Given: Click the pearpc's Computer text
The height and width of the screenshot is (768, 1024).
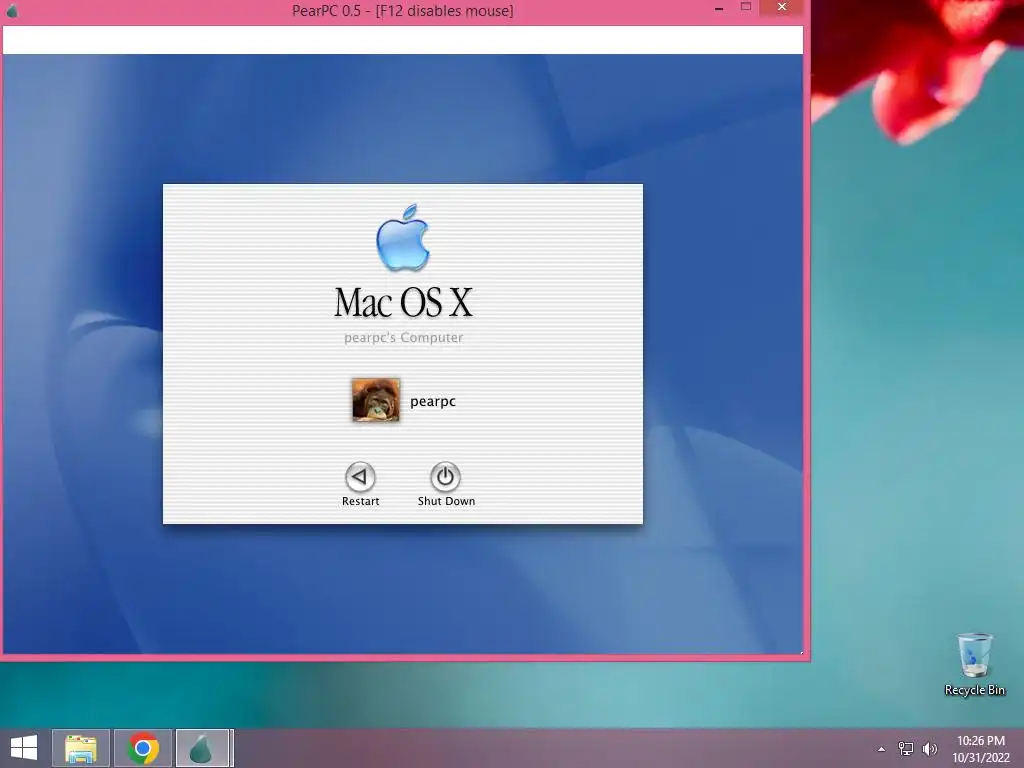Looking at the screenshot, I should click(x=404, y=338).
